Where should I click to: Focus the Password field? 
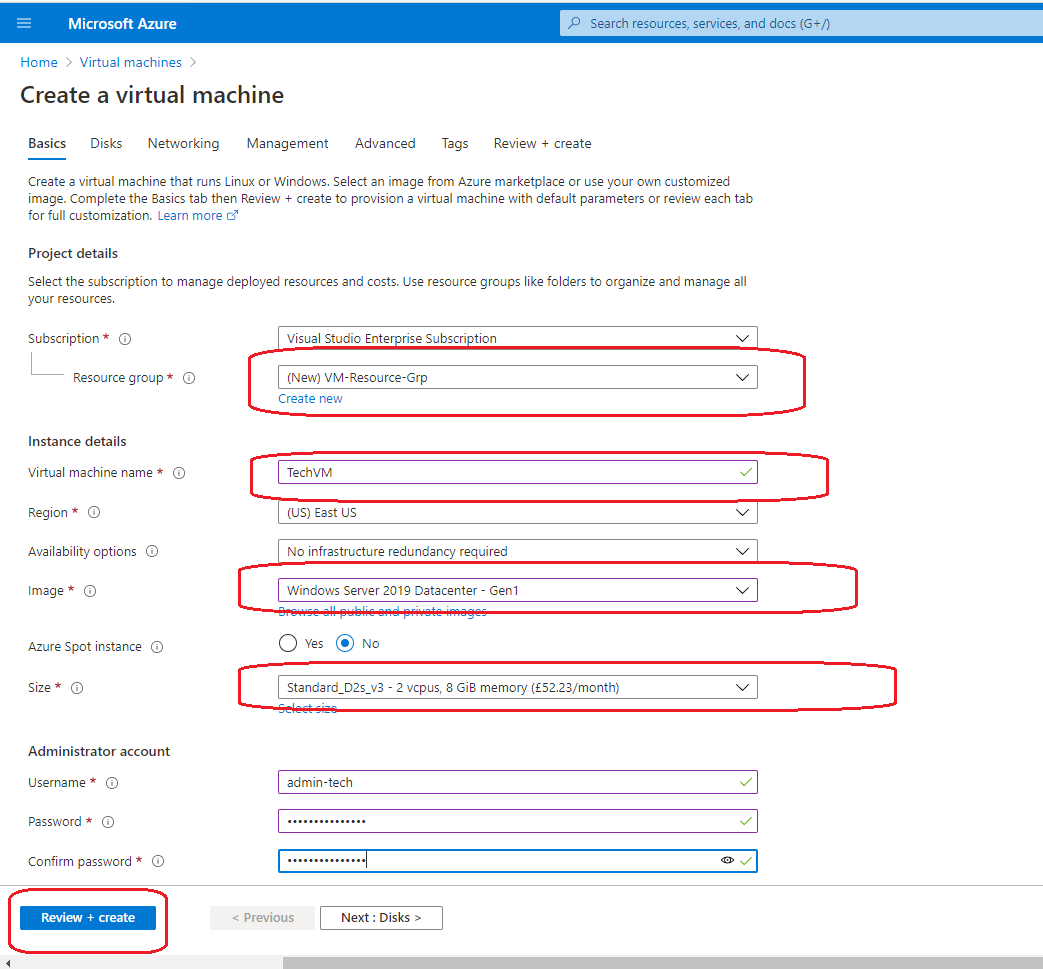[518, 821]
